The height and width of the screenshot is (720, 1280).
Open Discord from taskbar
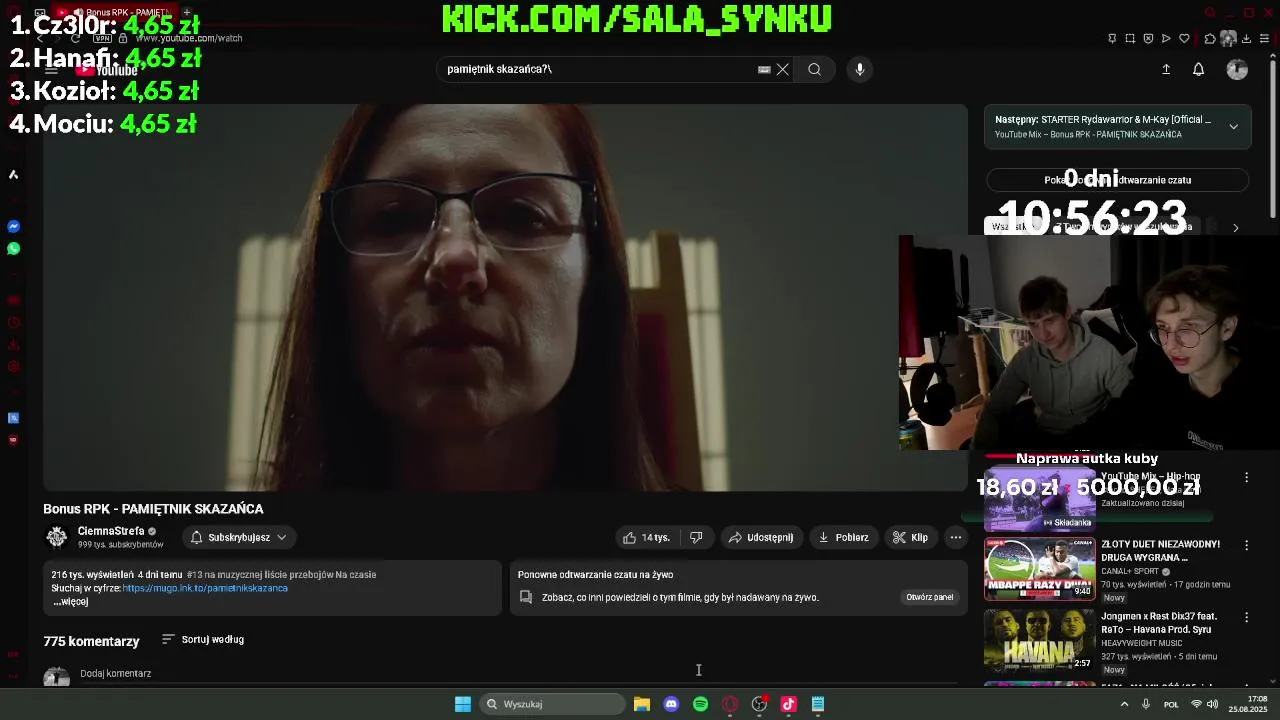click(x=671, y=704)
